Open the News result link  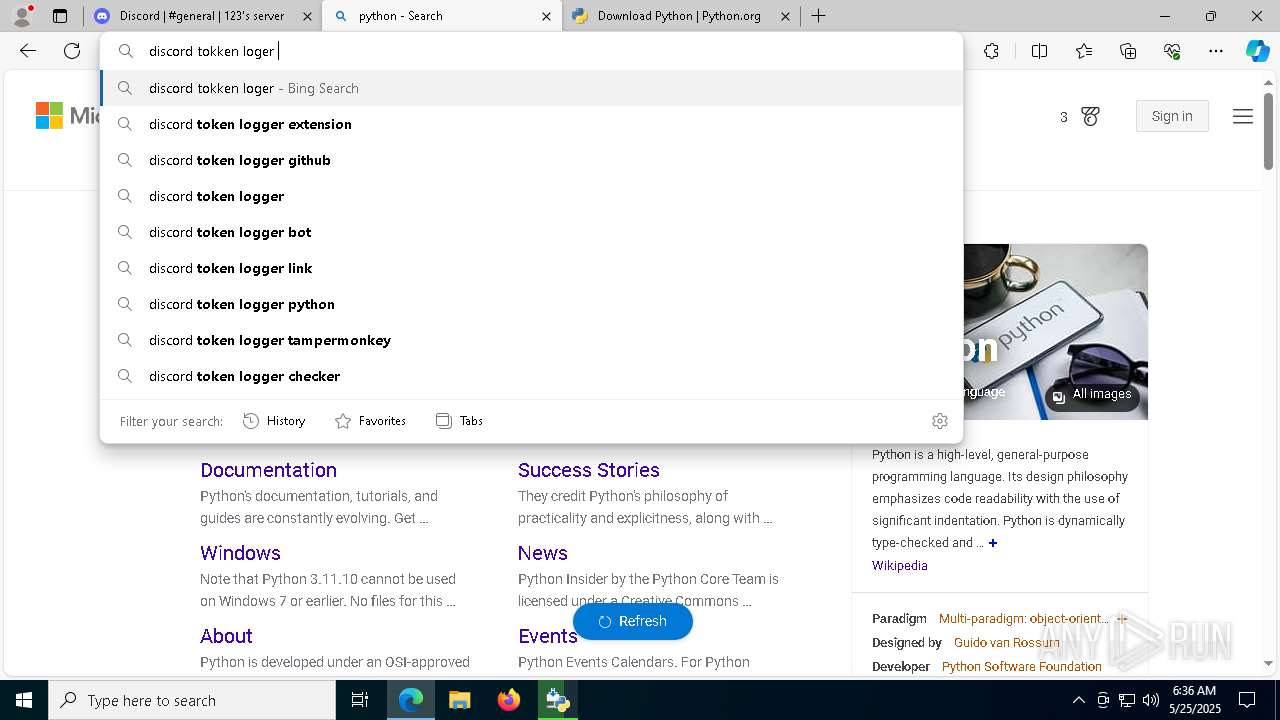(543, 553)
